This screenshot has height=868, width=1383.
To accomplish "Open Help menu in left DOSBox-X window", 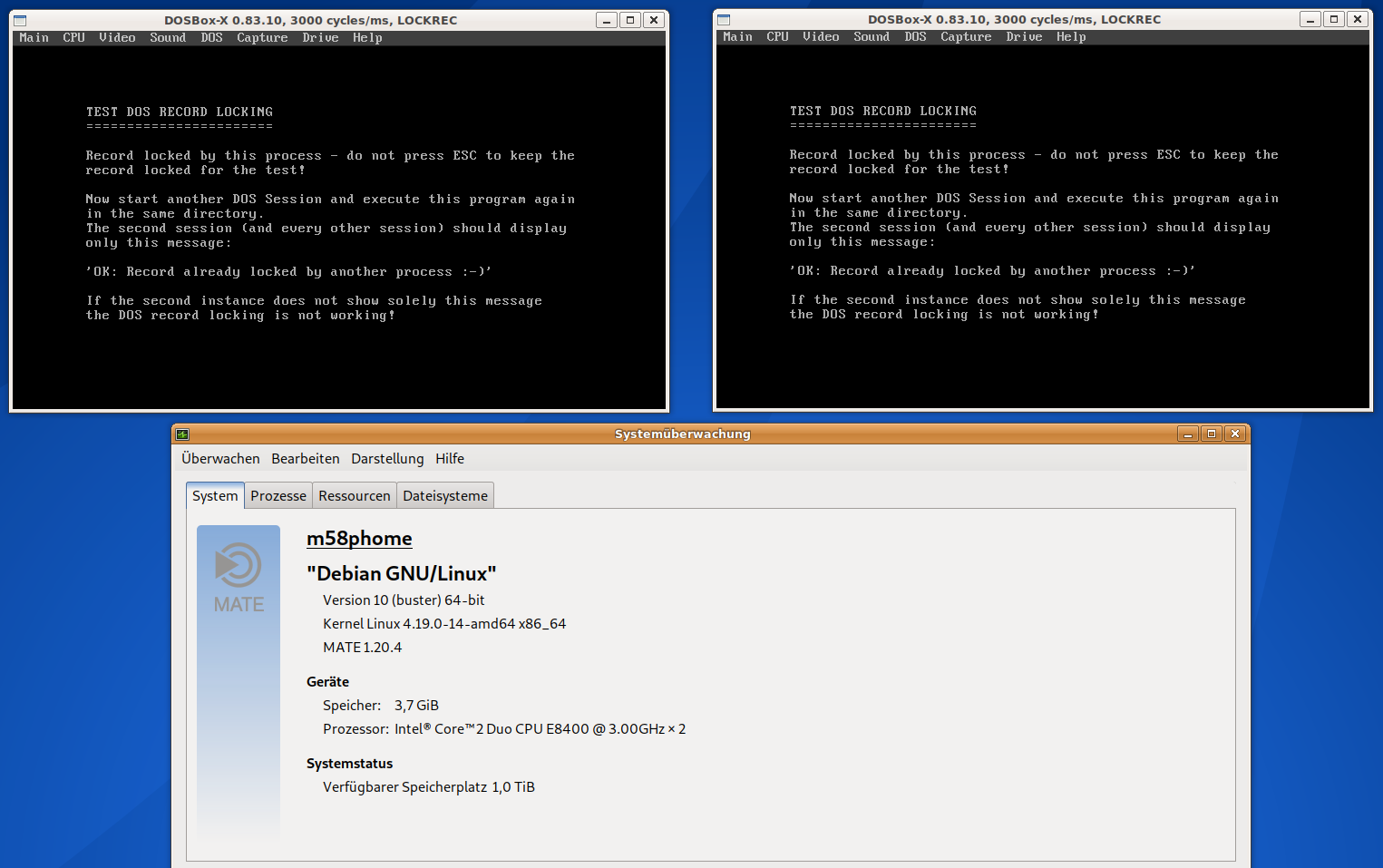I will pos(368,38).
